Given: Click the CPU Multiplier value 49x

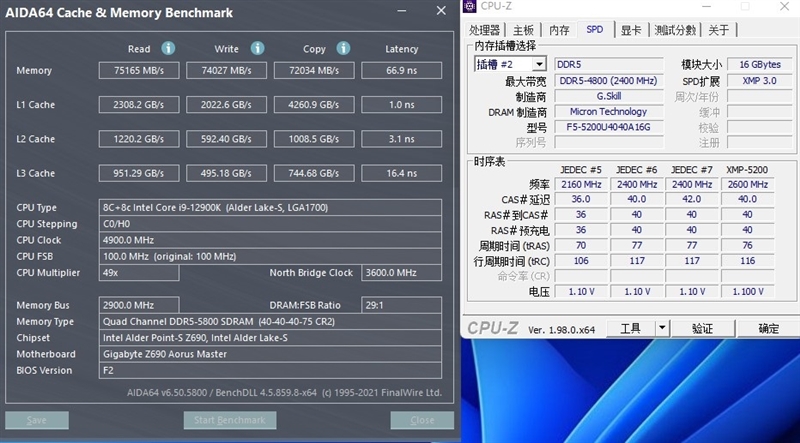Looking at the screenshot, I should click(x=139, y=273).
